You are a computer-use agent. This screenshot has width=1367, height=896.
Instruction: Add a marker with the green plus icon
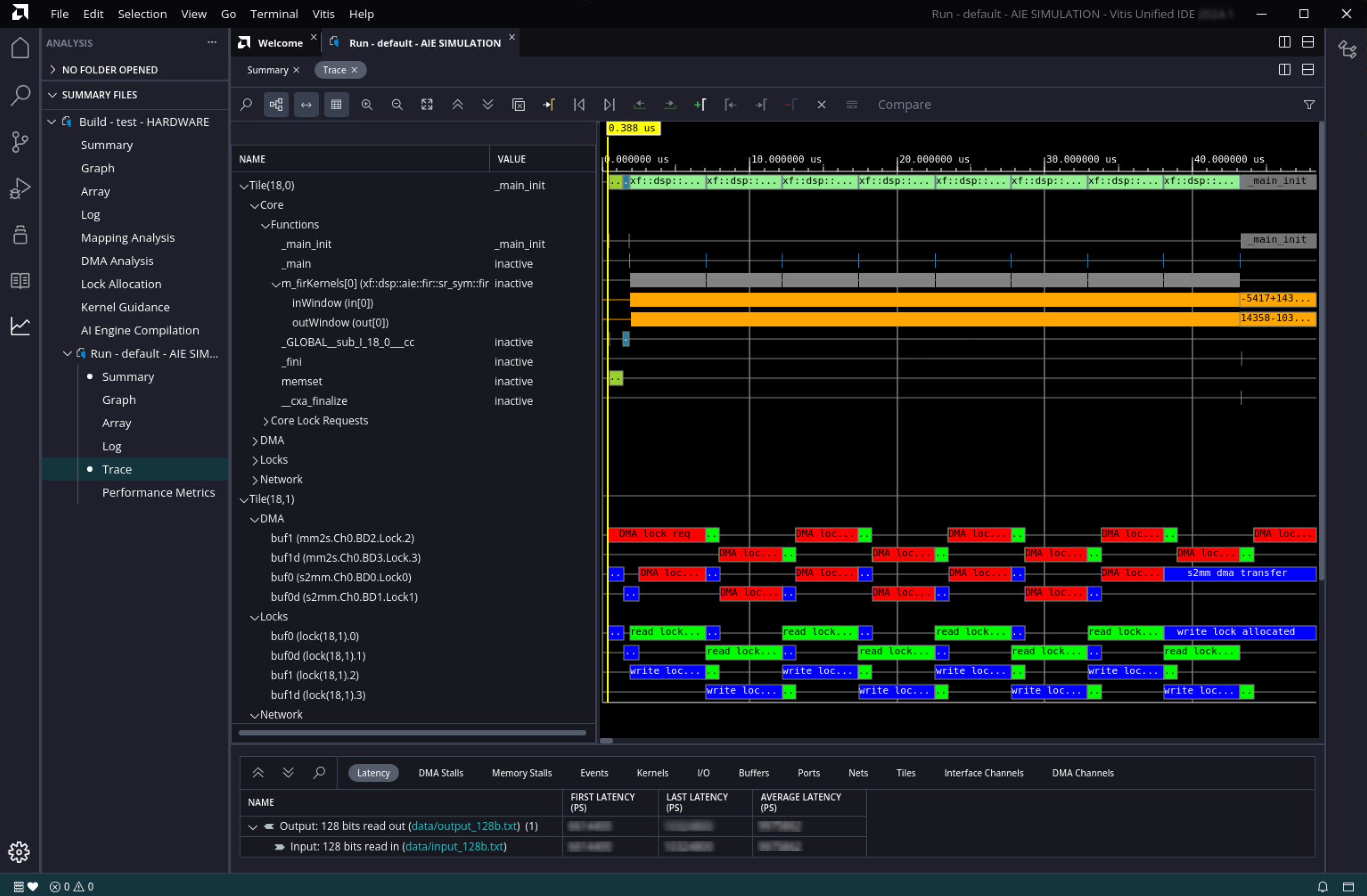(700, 104)
